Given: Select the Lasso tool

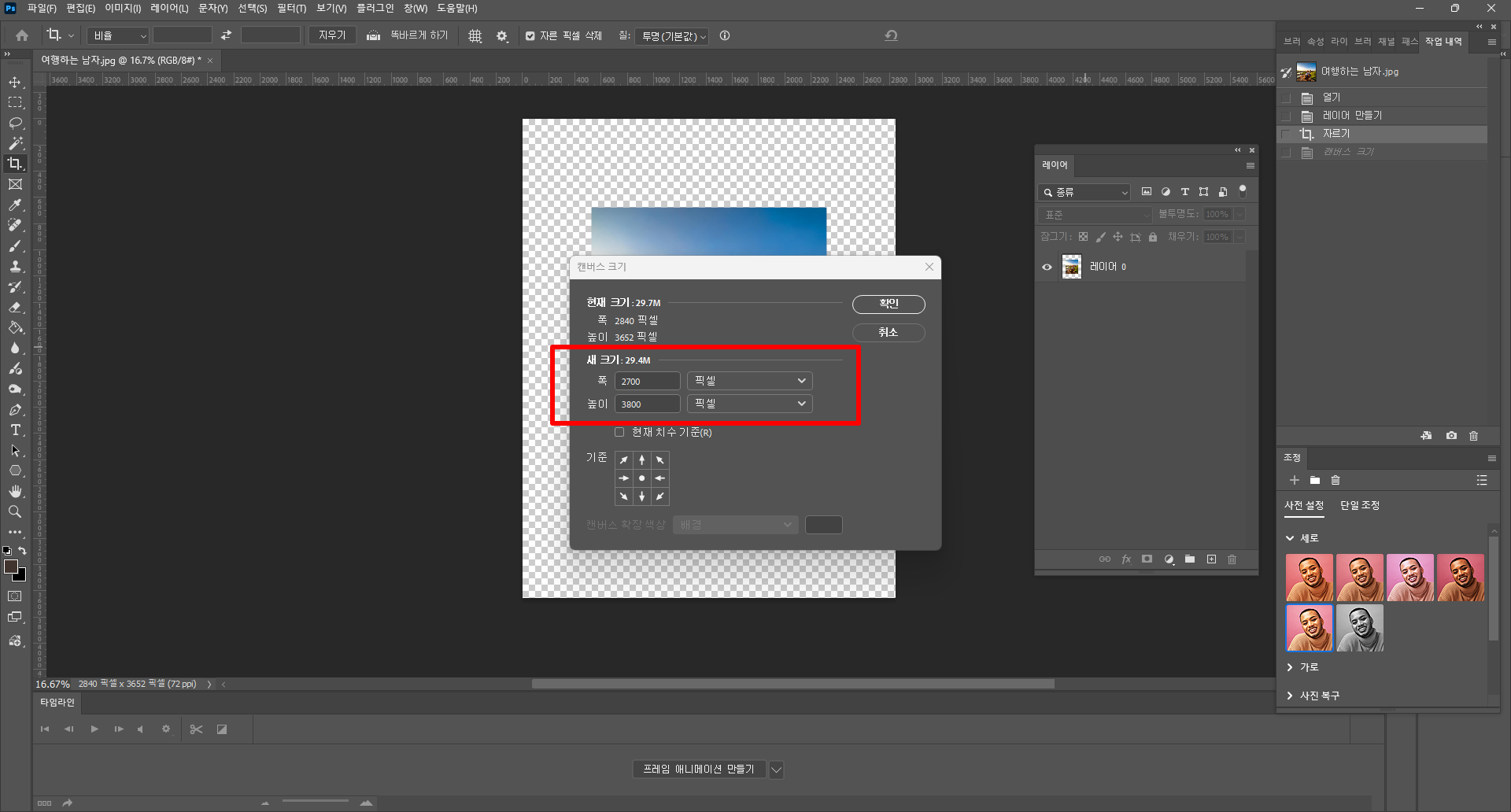Looking at the screenshot, I should click(x=15, y=124).
